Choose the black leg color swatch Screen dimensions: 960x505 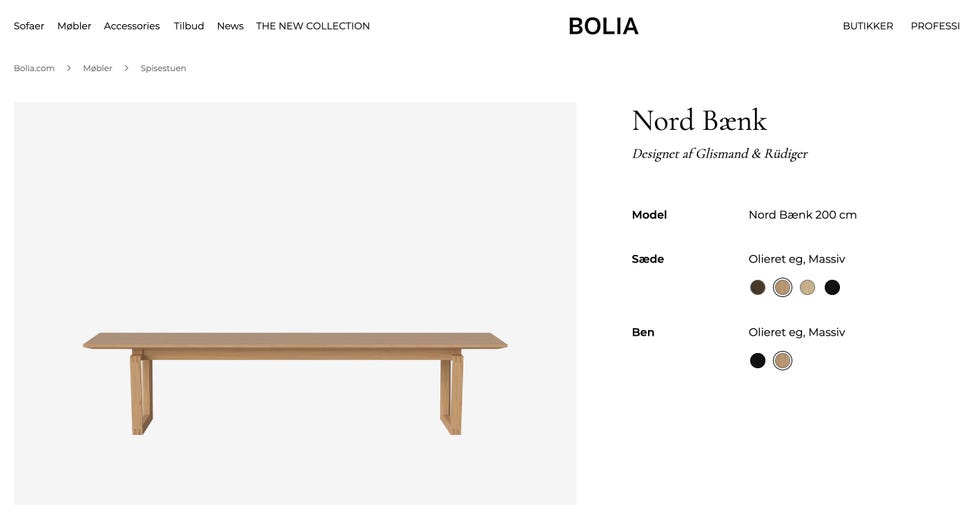(758, 361)
